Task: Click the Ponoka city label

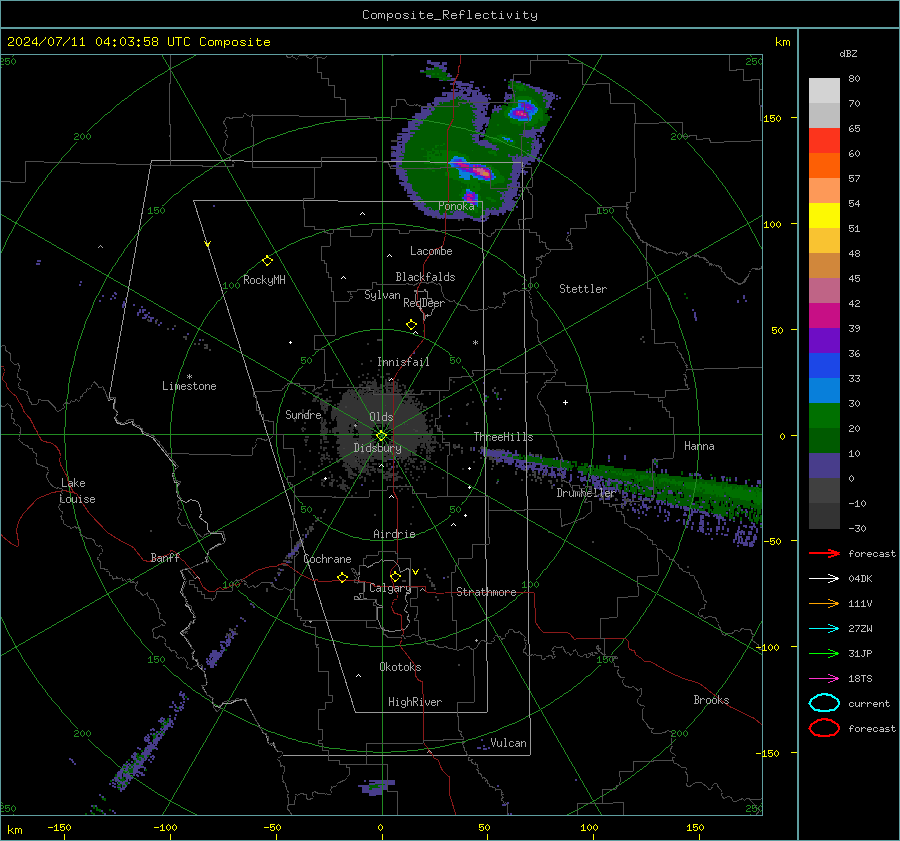Action: pos(456,206)
